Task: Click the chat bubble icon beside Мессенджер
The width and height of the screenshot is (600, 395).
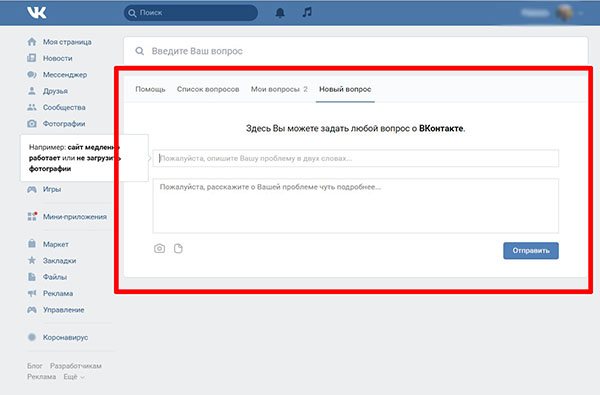Action: [32, 74]
